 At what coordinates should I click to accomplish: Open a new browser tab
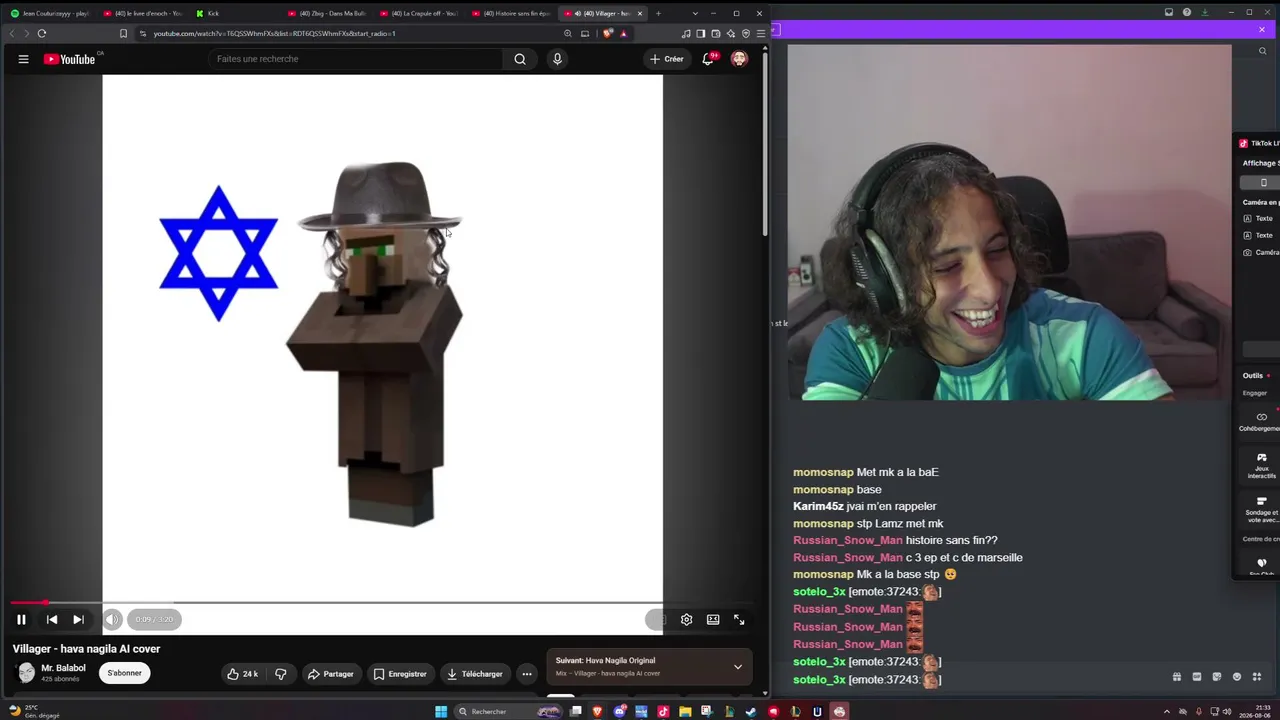[658, 13]
